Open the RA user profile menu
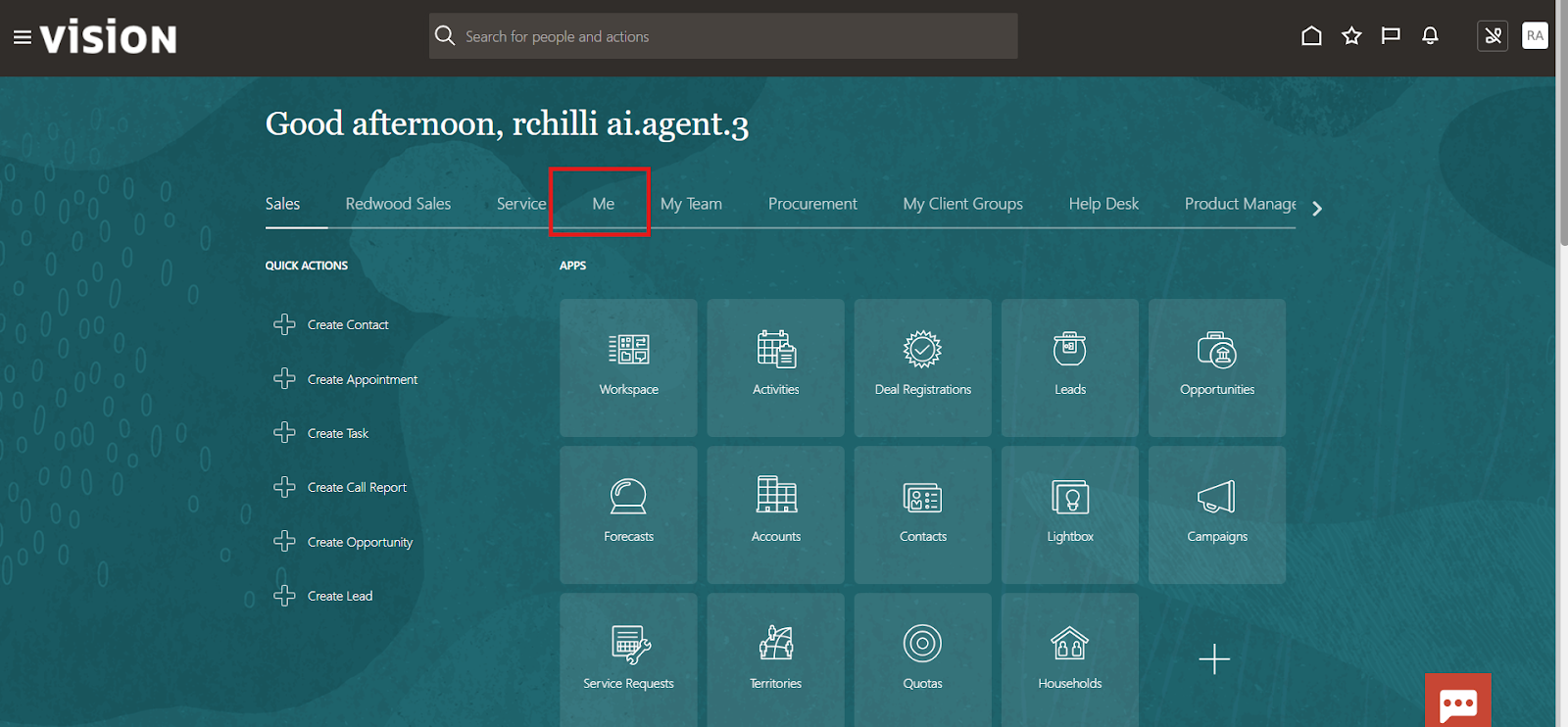Viewport: 1568px width, 727px height. [1535, 36]
